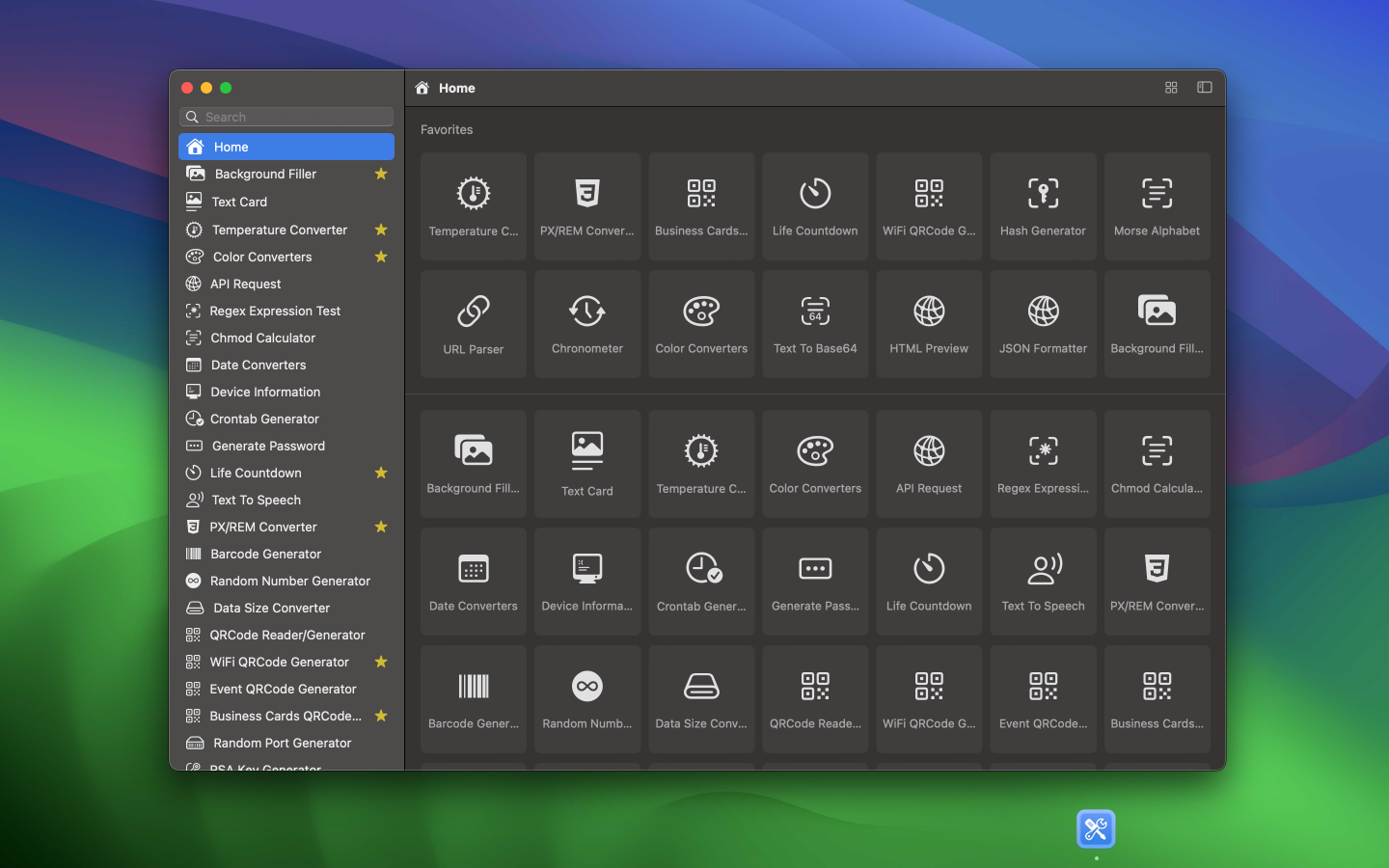Open the Data Size Converter tile
Viewport: 1389px width, 868px height.
pyautogui.click(x=700, y=698)
